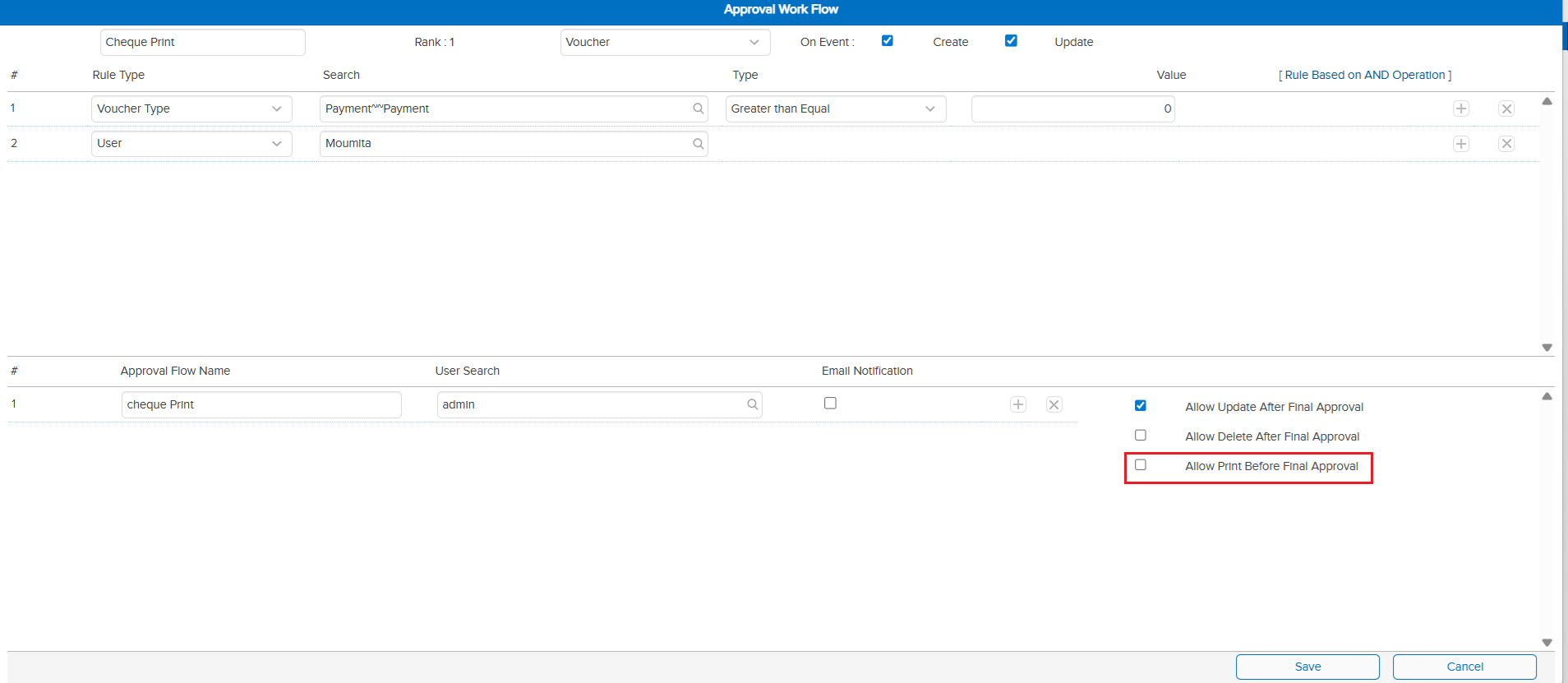1568x683 pixels.
Task: Open the Voucher dropdown at top
Action: [665, 42]
